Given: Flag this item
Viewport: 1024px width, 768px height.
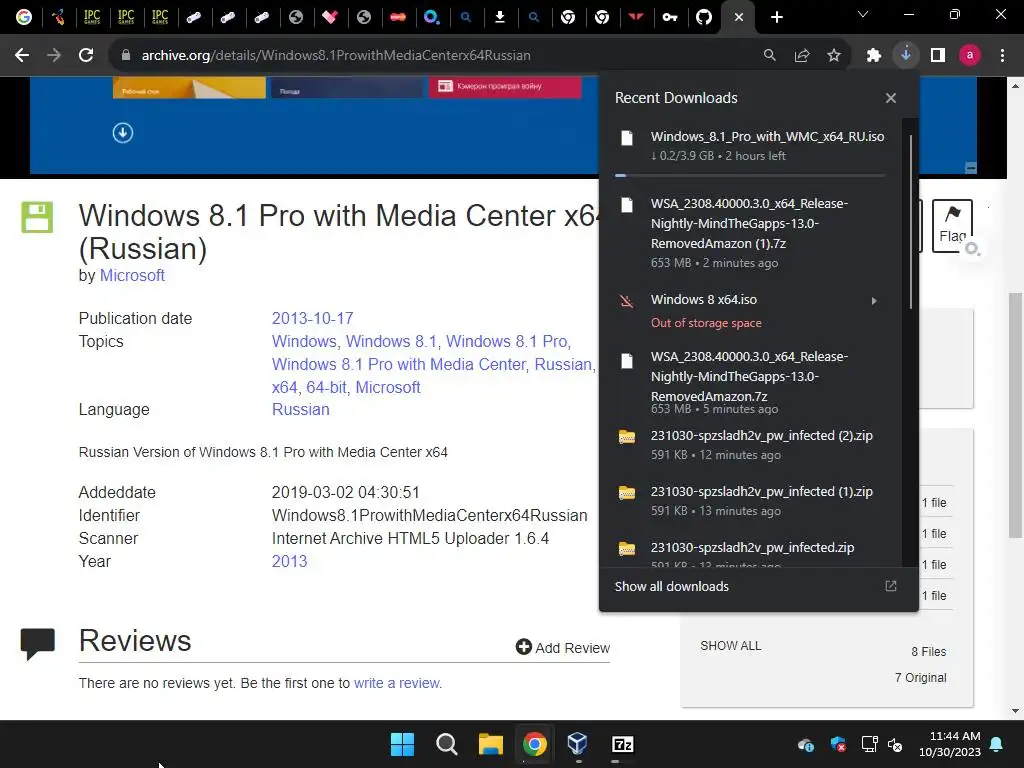Looking at the screenshot, I should tap(952, 225).
